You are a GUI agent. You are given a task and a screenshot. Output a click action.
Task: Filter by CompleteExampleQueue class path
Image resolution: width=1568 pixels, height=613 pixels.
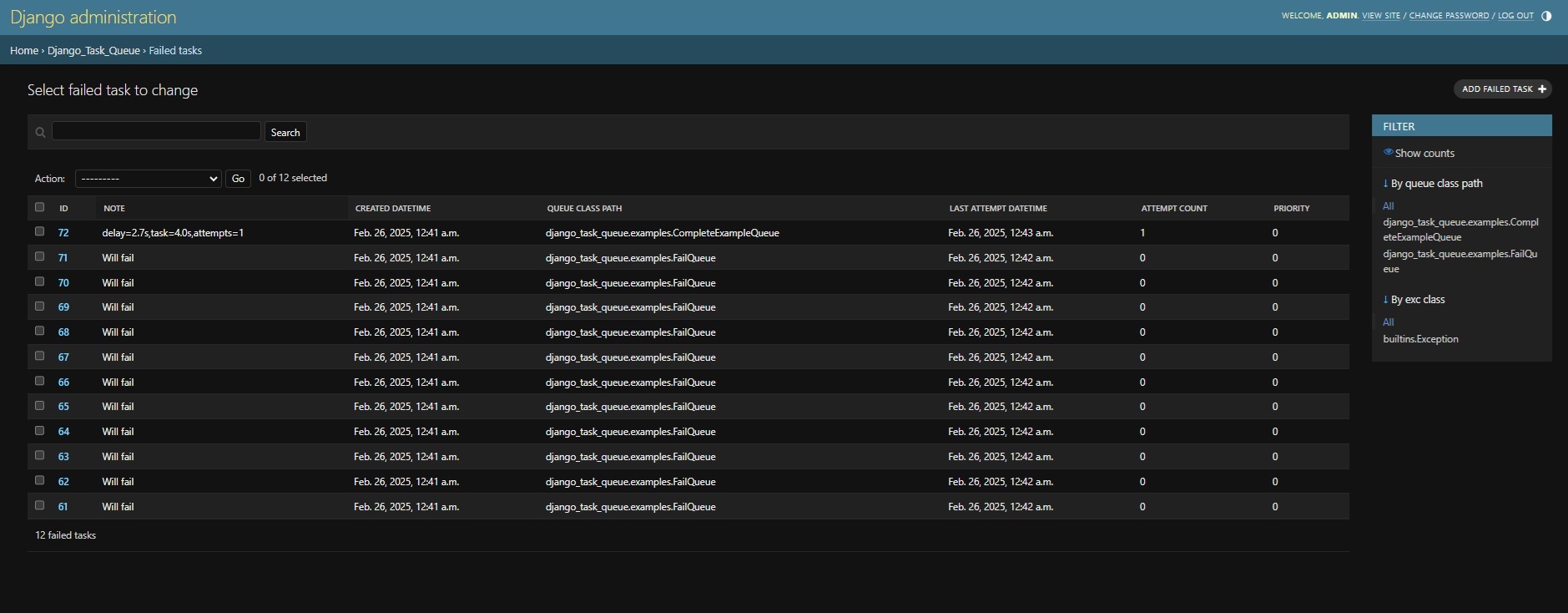tap(1460, 230)
